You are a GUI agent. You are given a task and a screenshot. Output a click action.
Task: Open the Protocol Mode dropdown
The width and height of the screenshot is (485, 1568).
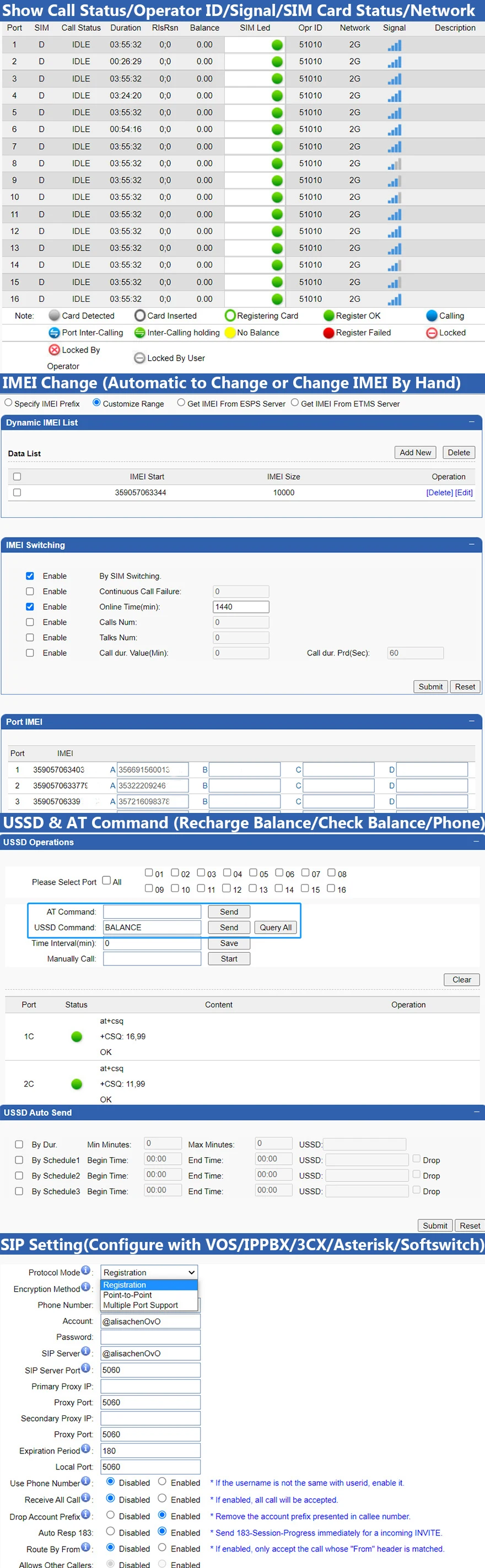click(149, 1272)
